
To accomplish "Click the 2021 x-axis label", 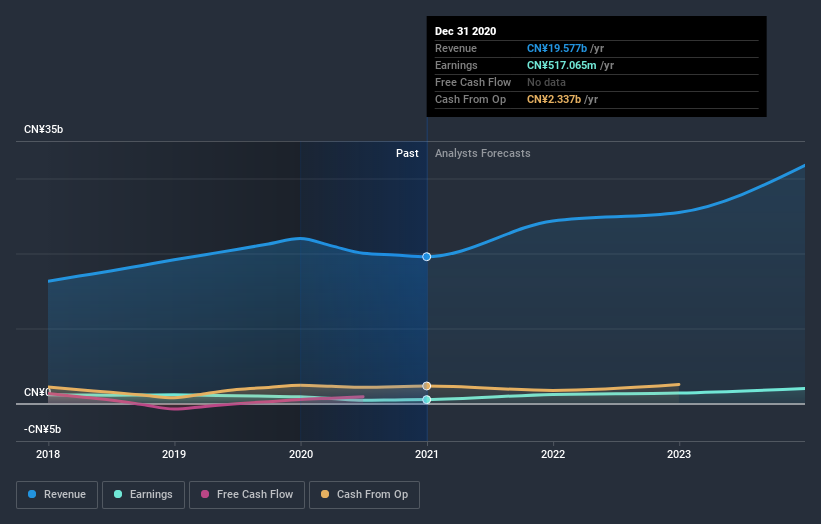I will [427, 454].
